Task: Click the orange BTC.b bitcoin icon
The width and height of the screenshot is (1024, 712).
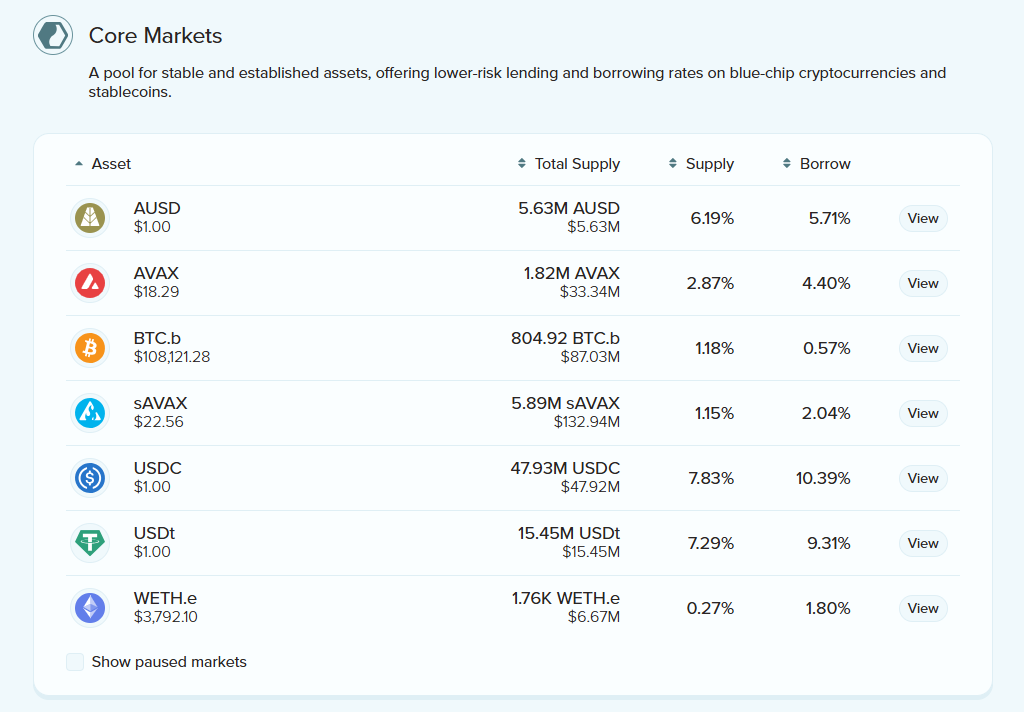Action: [x=90, y=348]
